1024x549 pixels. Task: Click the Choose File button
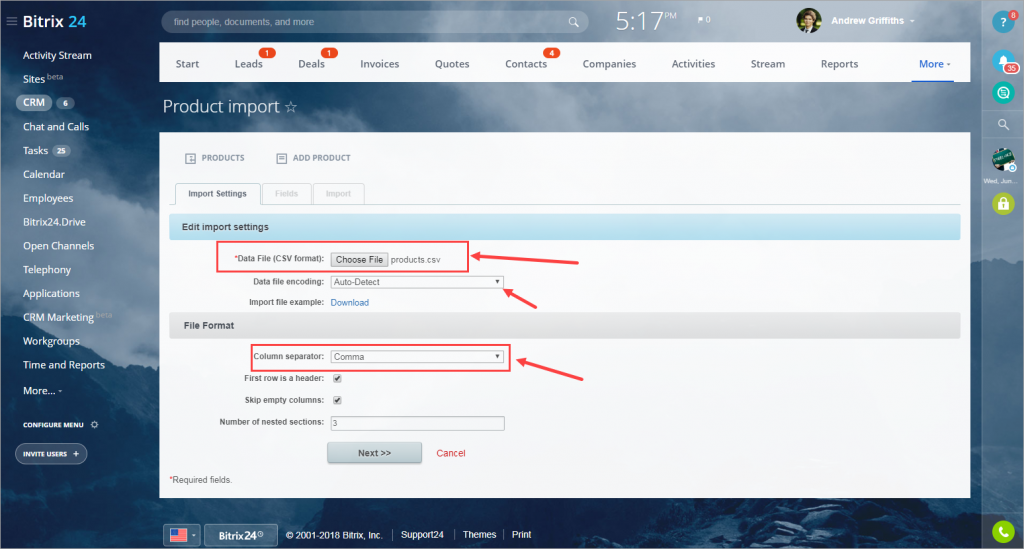point(359,260)
